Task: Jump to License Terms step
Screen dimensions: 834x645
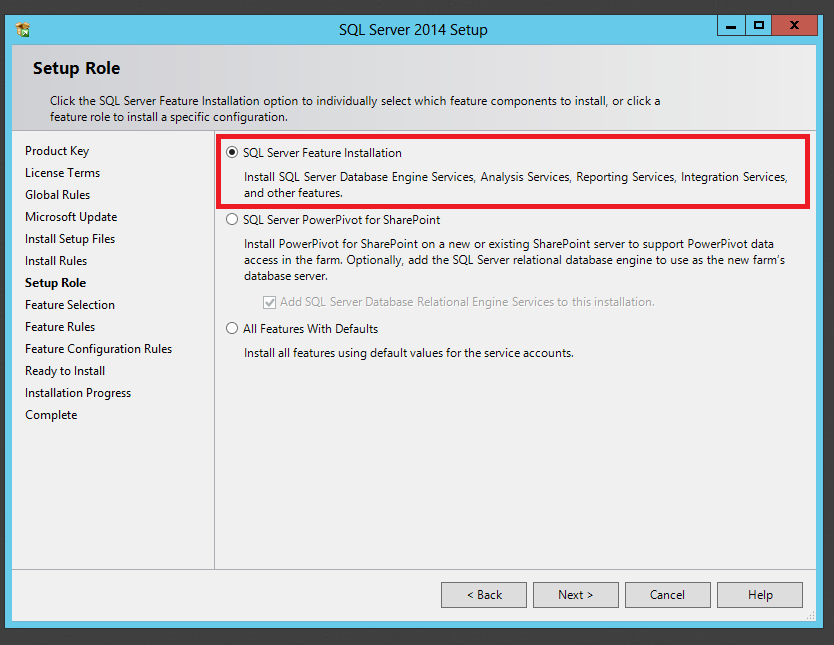Action: 62,173
